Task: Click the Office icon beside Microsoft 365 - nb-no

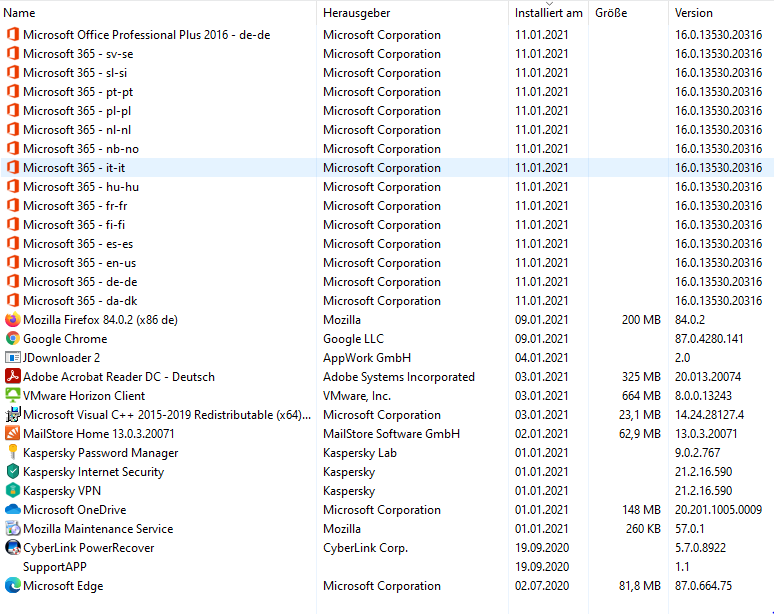Action: (13, 149)
